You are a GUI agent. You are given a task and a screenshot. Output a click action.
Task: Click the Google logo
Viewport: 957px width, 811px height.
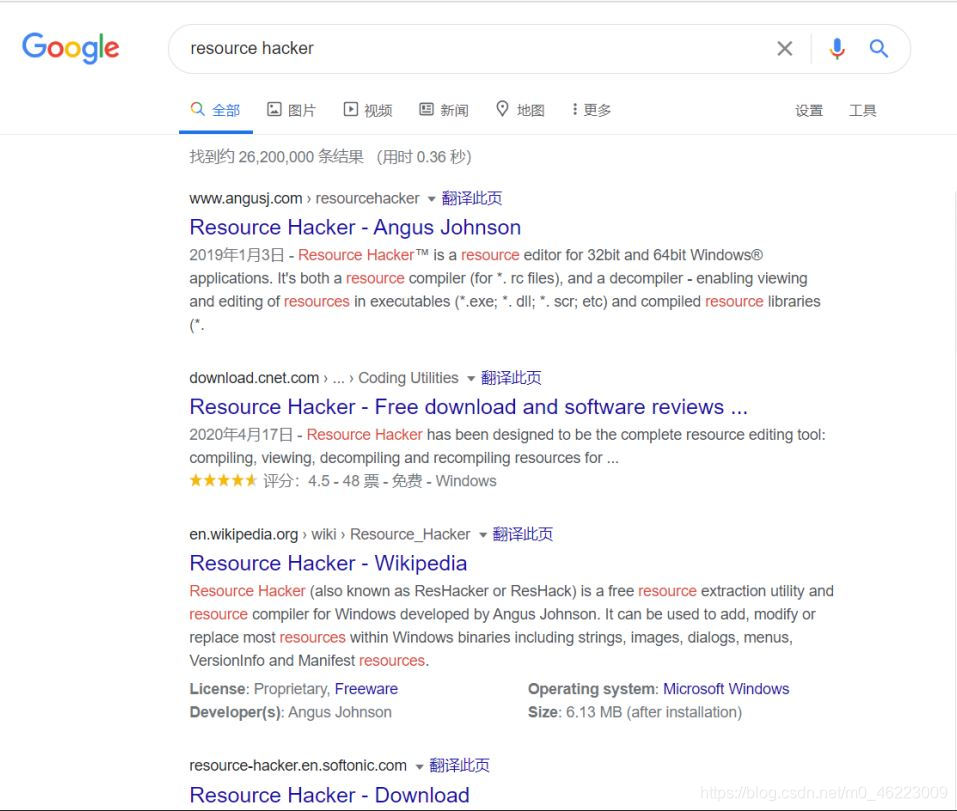pos(71,48)
